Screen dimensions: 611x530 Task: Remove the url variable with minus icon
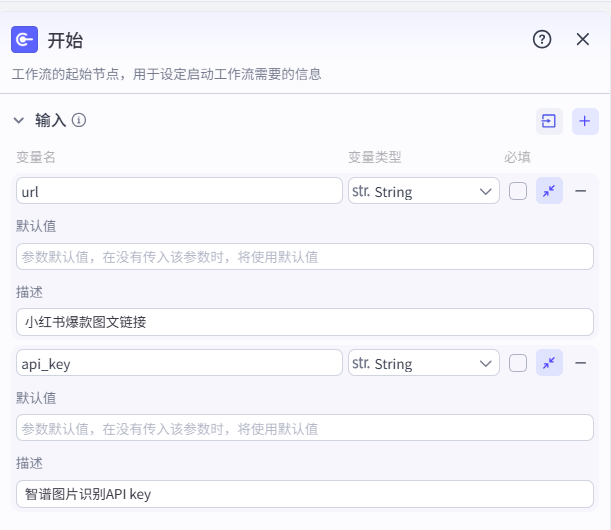[x=580, y=191]
